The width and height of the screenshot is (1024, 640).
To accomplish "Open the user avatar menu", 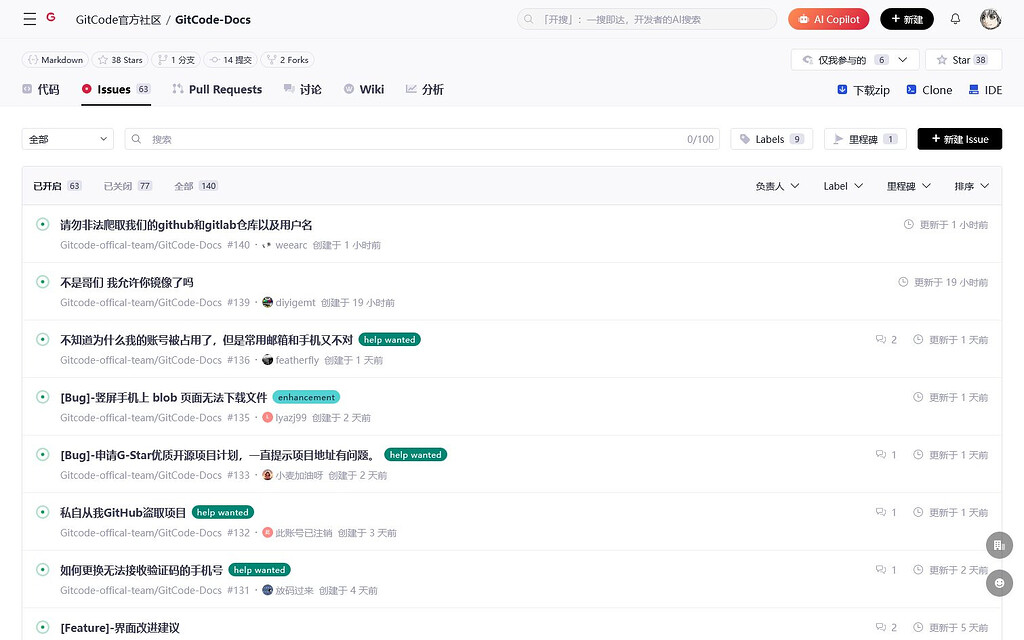I will point(990,19).
